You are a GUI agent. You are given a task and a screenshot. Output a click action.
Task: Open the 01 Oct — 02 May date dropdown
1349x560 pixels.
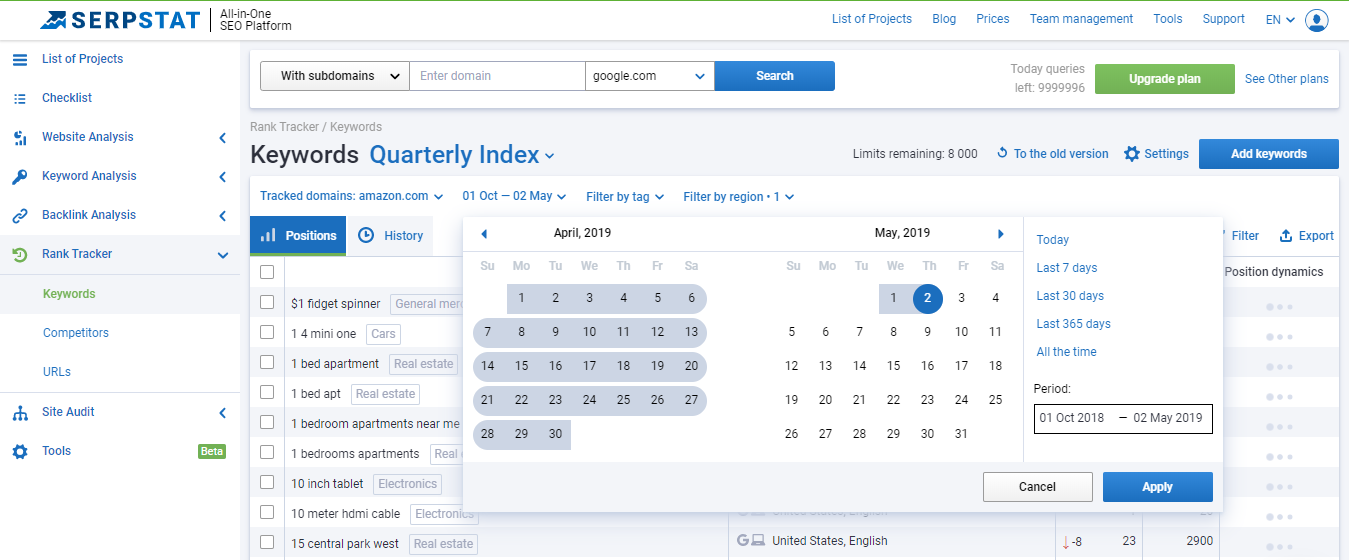coord(514,197)
